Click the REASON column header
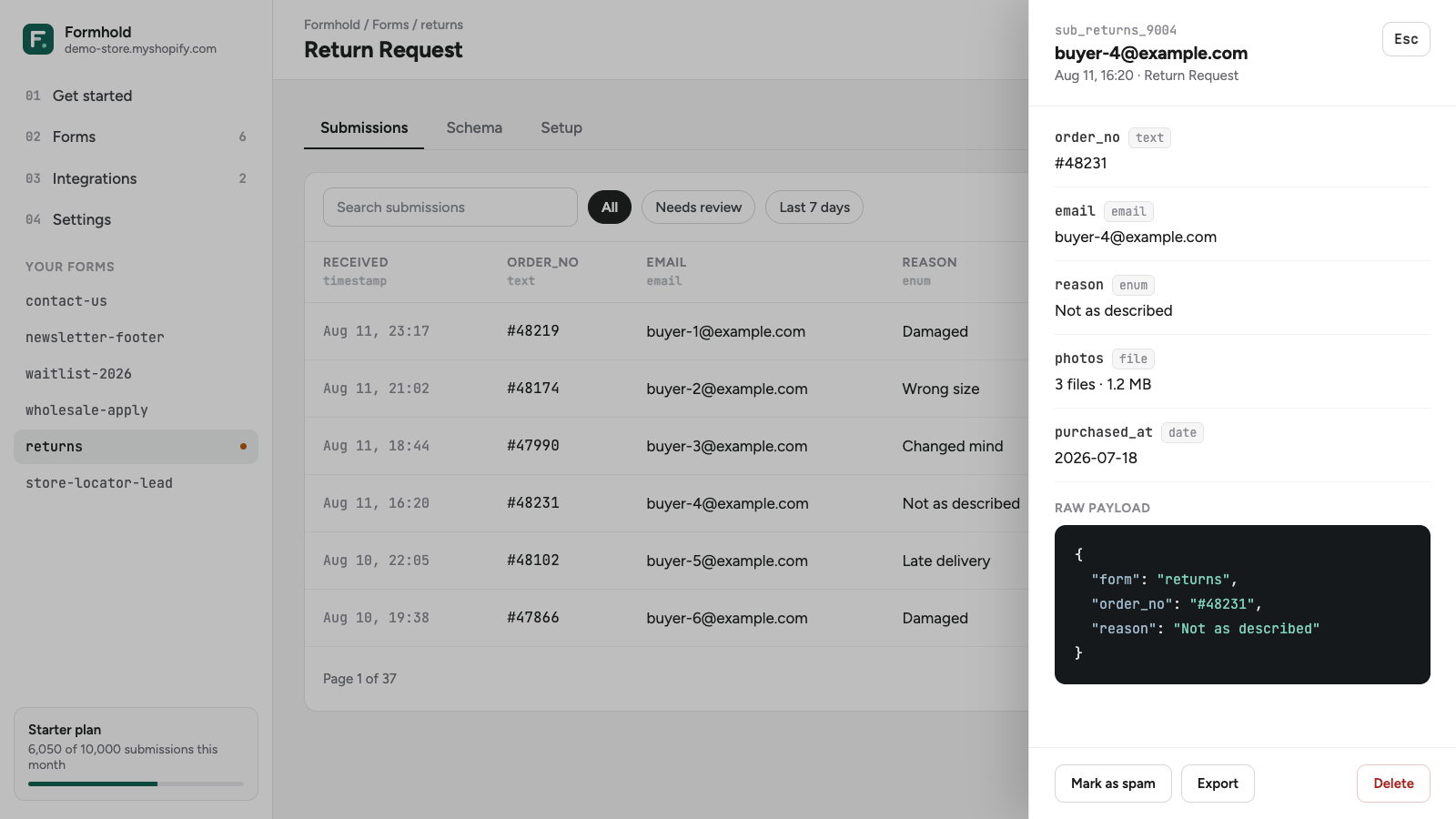 click(929, 262)
